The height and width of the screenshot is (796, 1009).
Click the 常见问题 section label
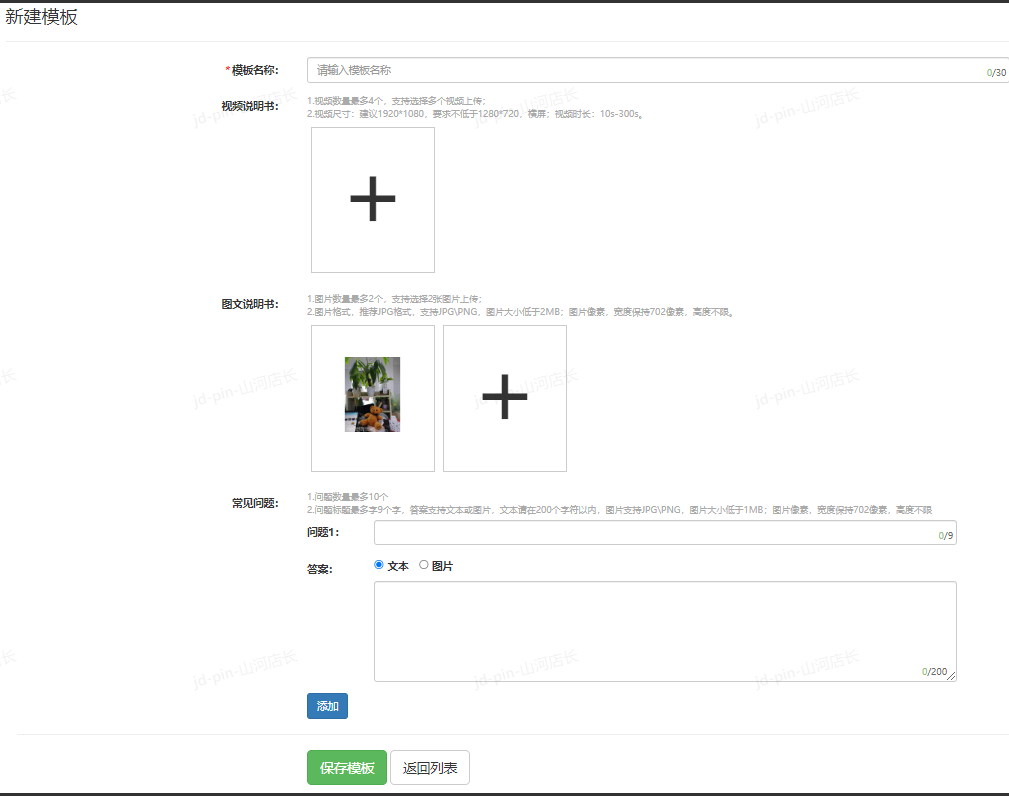coord(255,503)
